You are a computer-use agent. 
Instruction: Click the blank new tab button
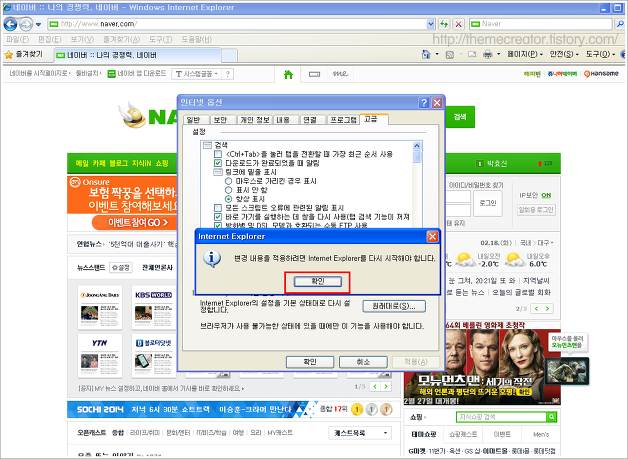pos(229,55)
